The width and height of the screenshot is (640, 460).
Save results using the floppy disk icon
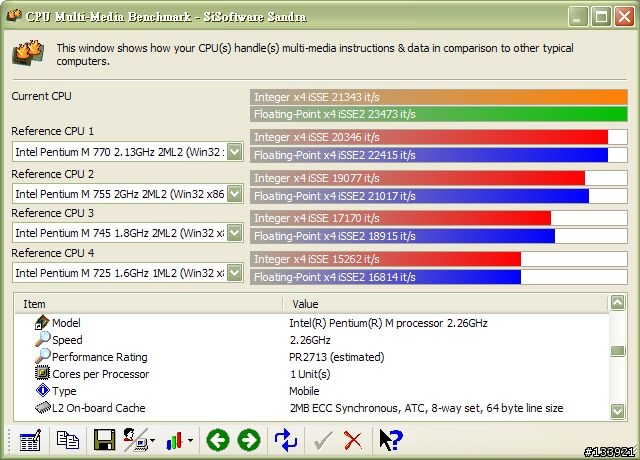[104, 440]
